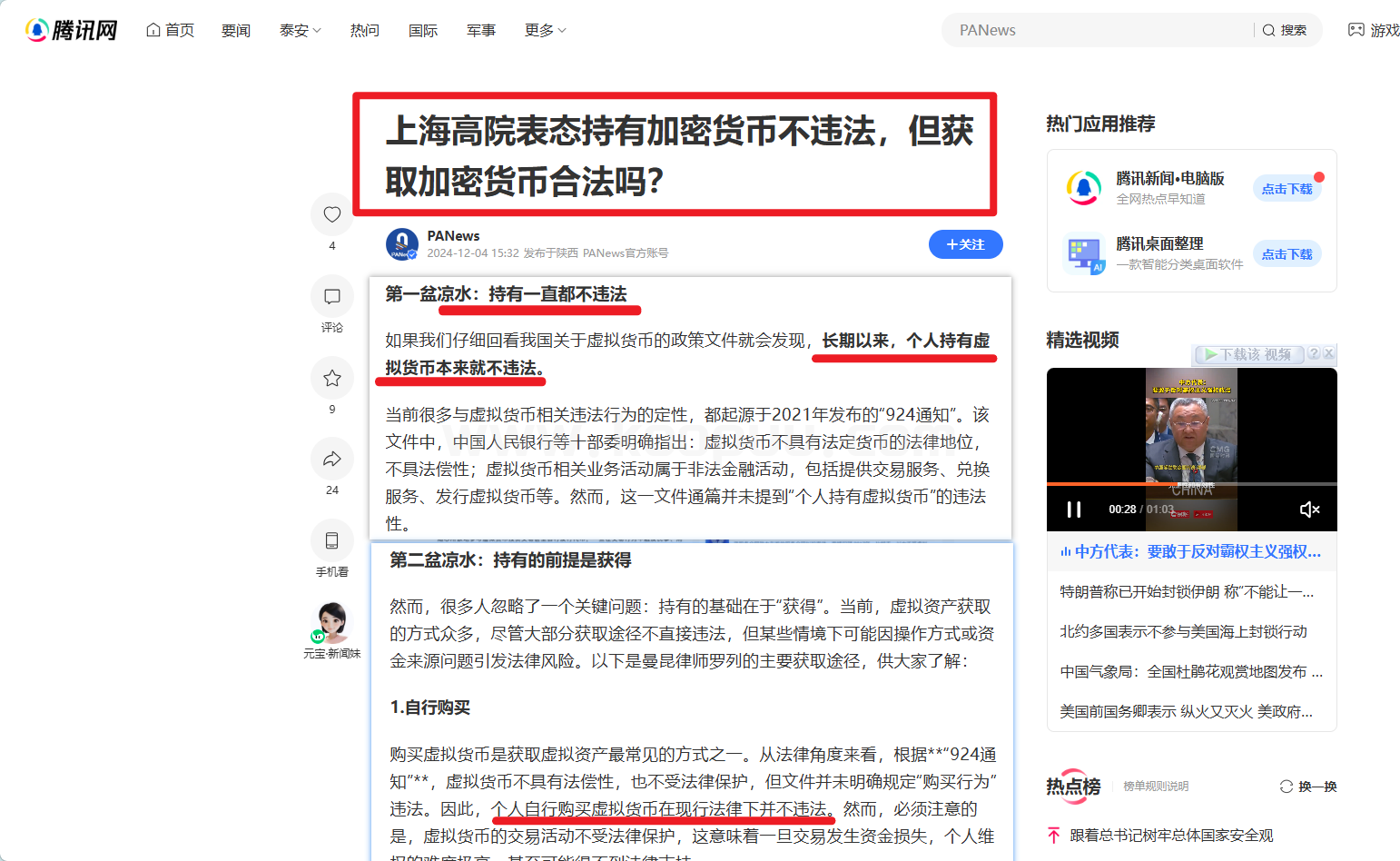Open the 国际 section
The width and height of the screenshot is (1400, 861).
click(423, 30)
